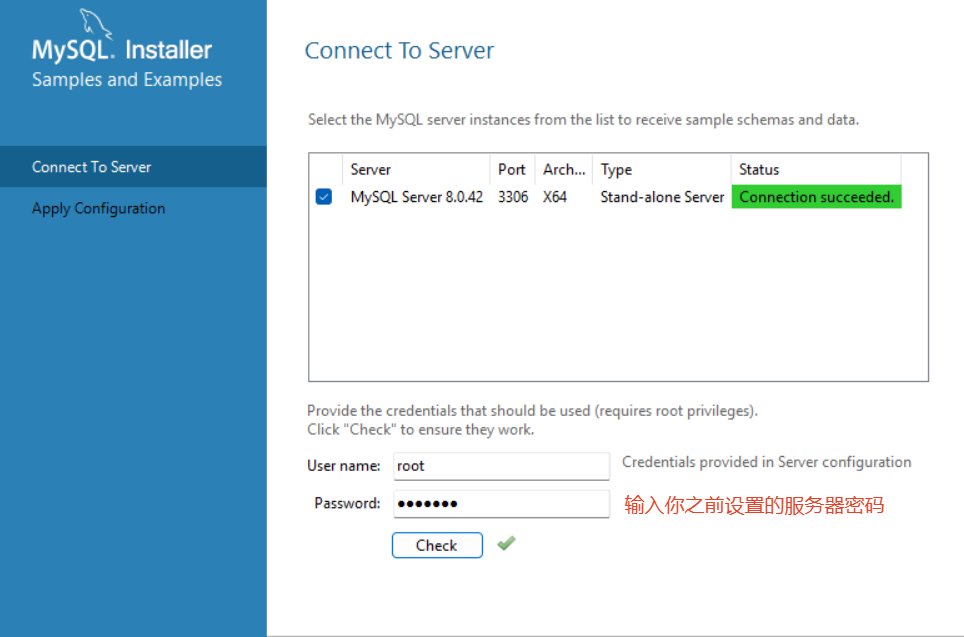The height and width of the screenshot is (637, 964).
Task: Click the Status column header
Action: (x=816, y=169)
